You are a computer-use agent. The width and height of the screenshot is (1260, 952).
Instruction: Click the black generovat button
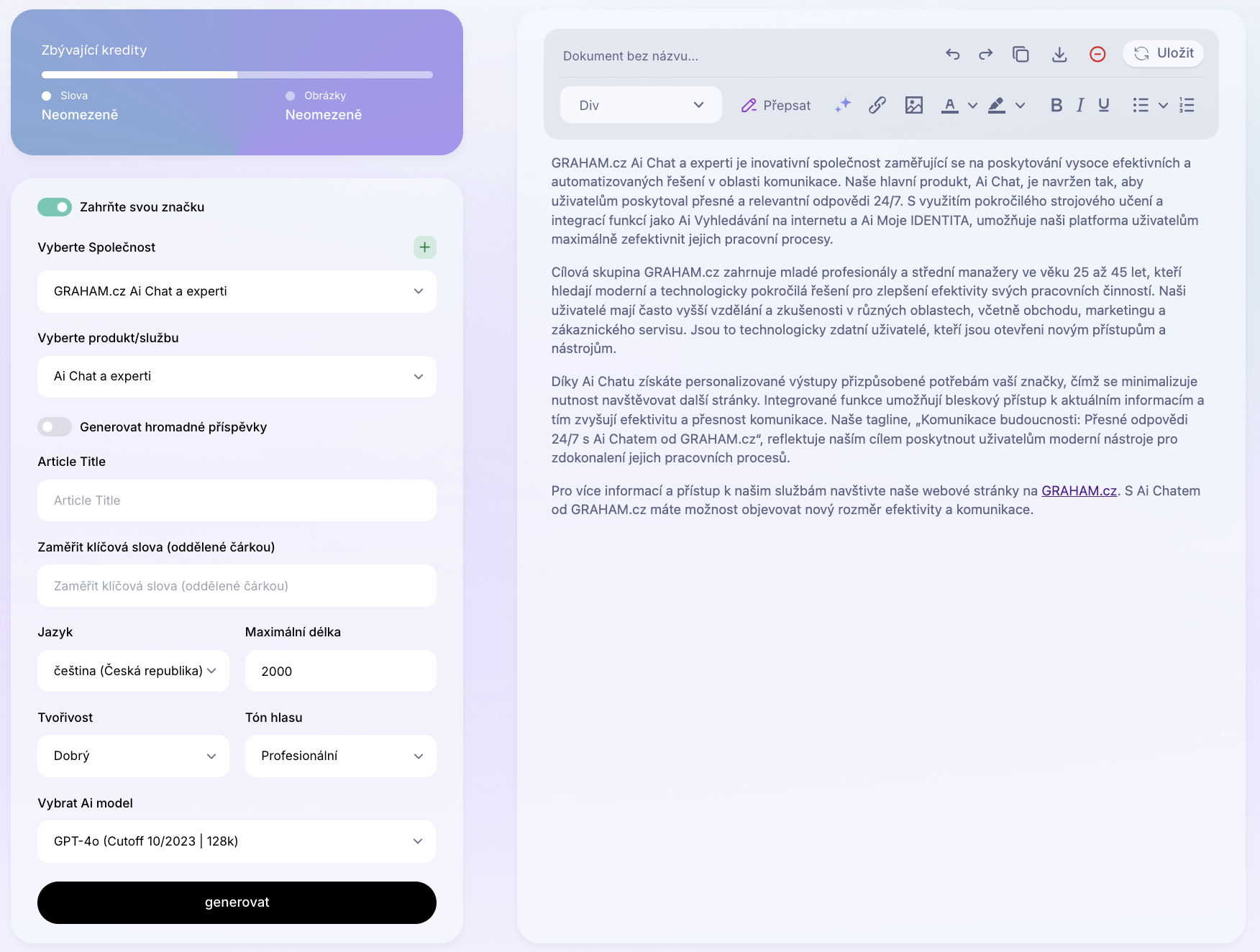click(x=237, y=902)
